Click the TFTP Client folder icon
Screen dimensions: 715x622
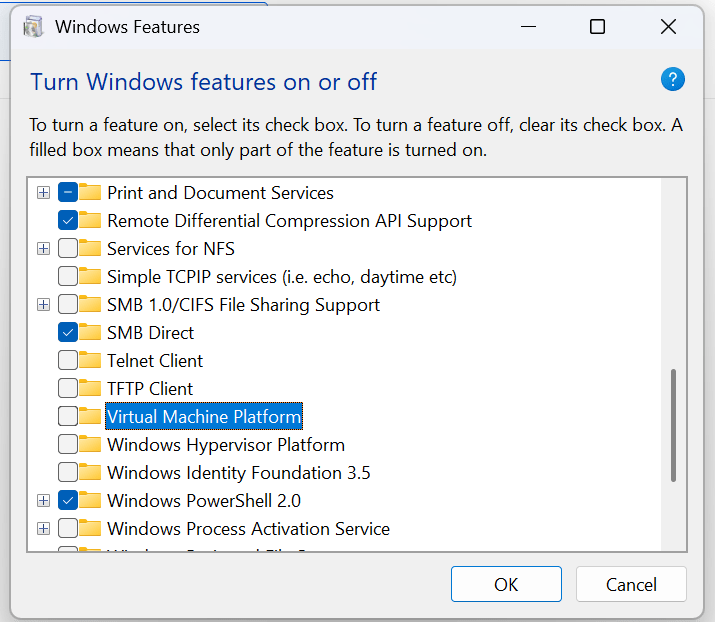(90, 389)
